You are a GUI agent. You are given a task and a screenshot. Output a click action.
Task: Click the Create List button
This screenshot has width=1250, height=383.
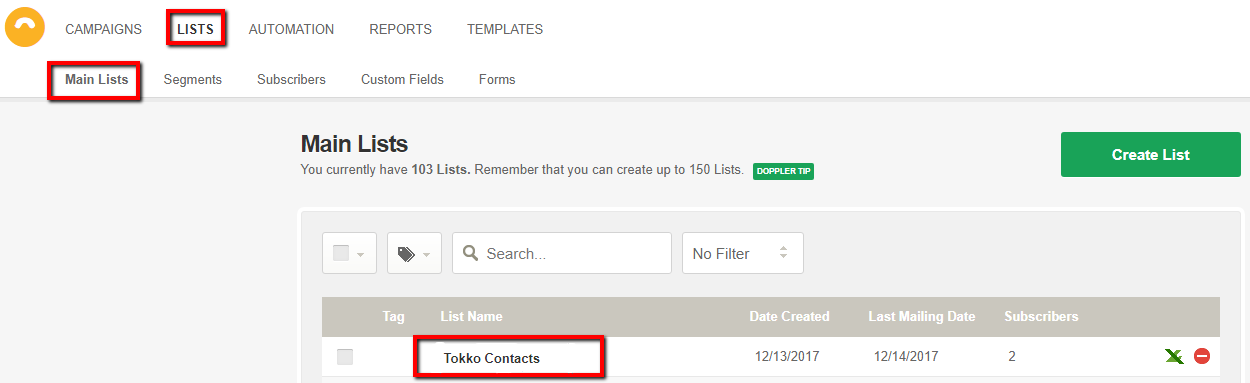[x=1151, y=155]
